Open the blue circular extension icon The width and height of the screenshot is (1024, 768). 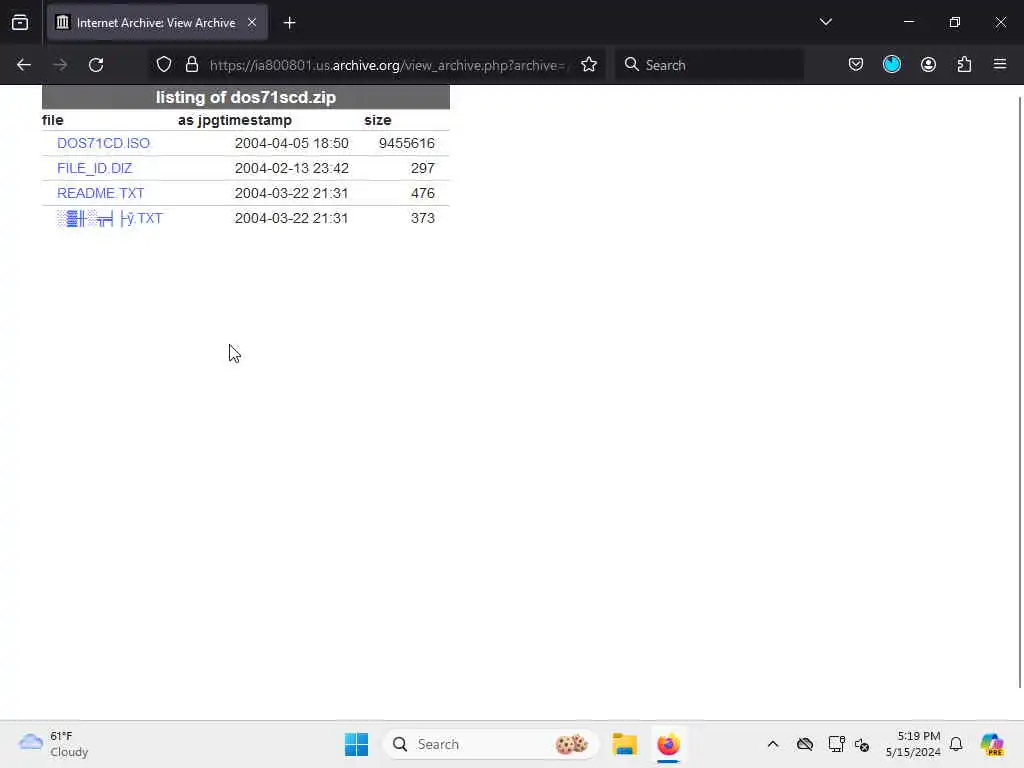pyautogui.click(x=892, y=65)
